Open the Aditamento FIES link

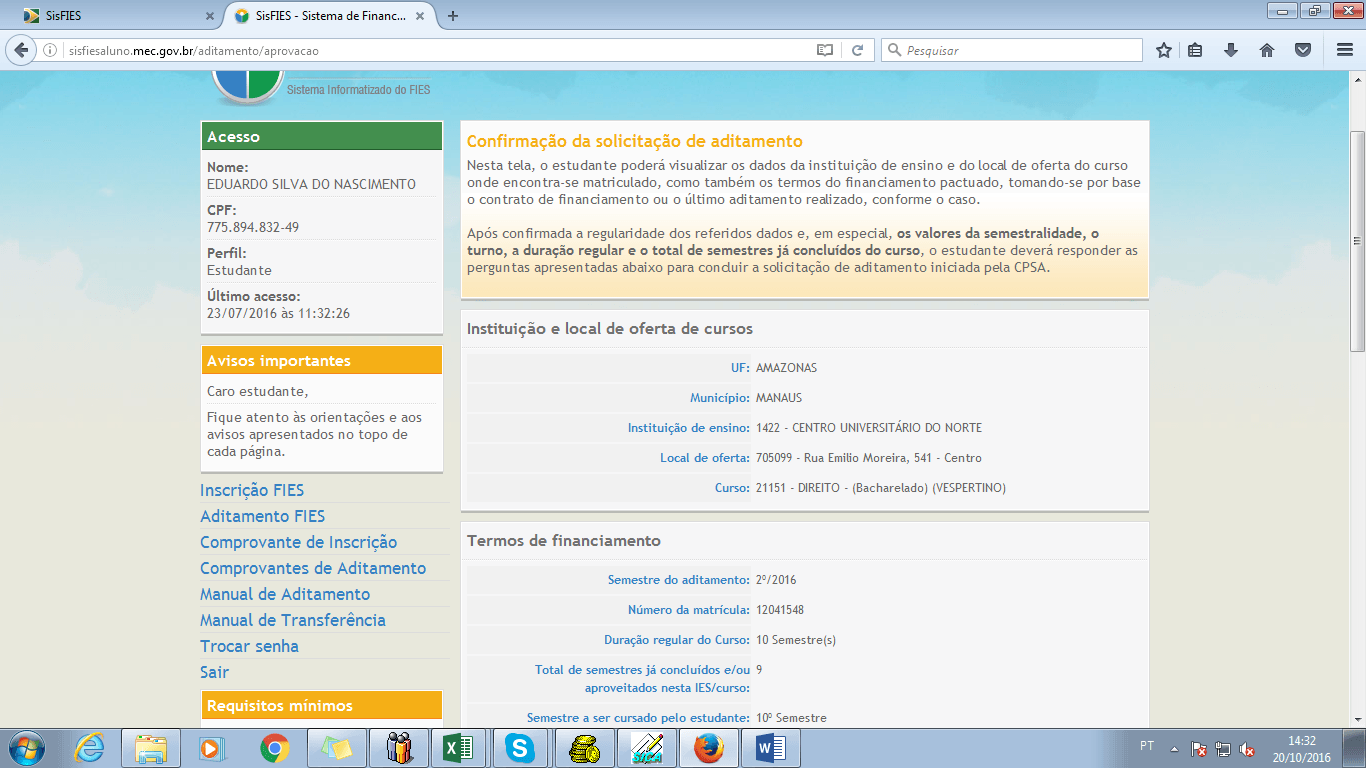[262, 516]
